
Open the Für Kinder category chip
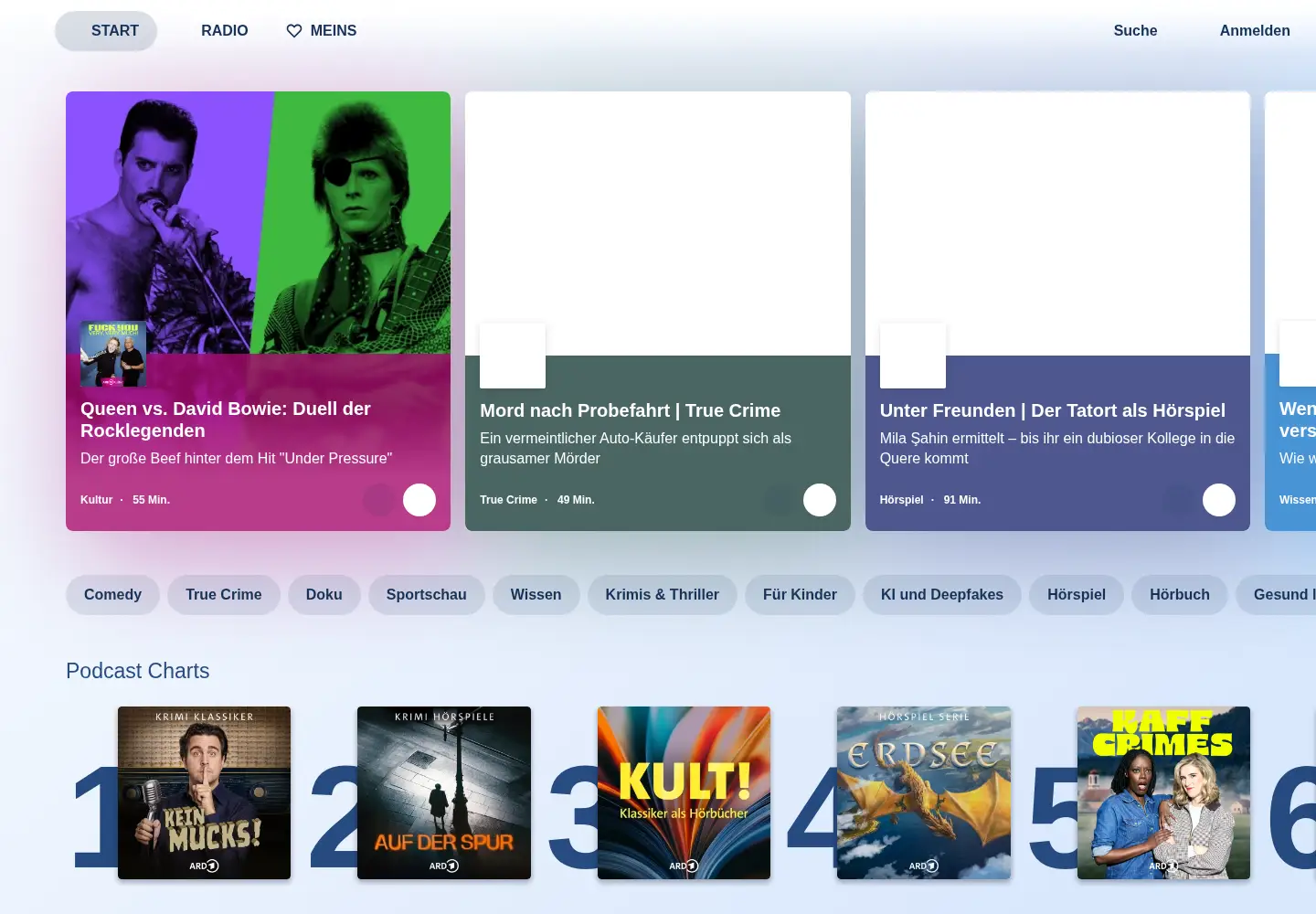click(x=800, y=595)
